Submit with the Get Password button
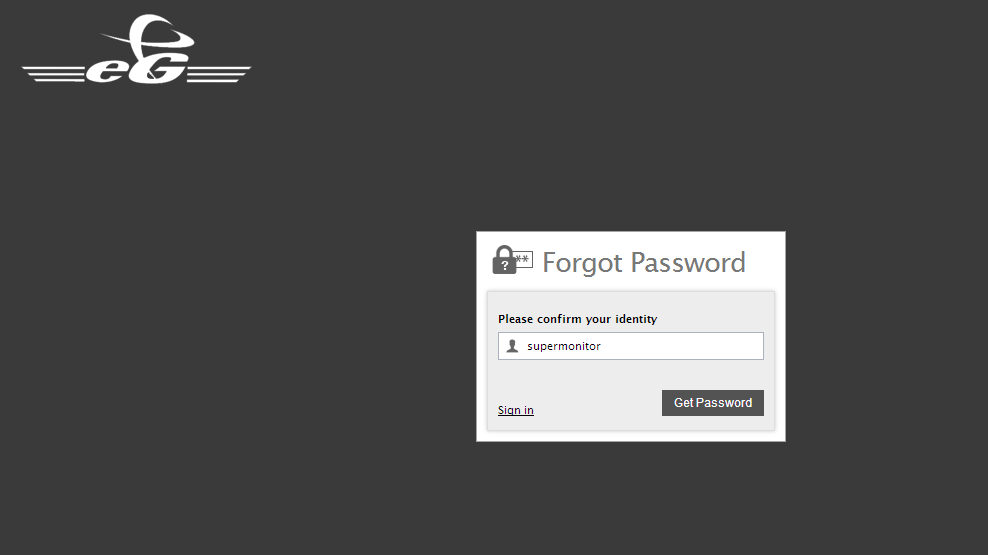Viewport: 988px width, 555px height. click(713, 403)
